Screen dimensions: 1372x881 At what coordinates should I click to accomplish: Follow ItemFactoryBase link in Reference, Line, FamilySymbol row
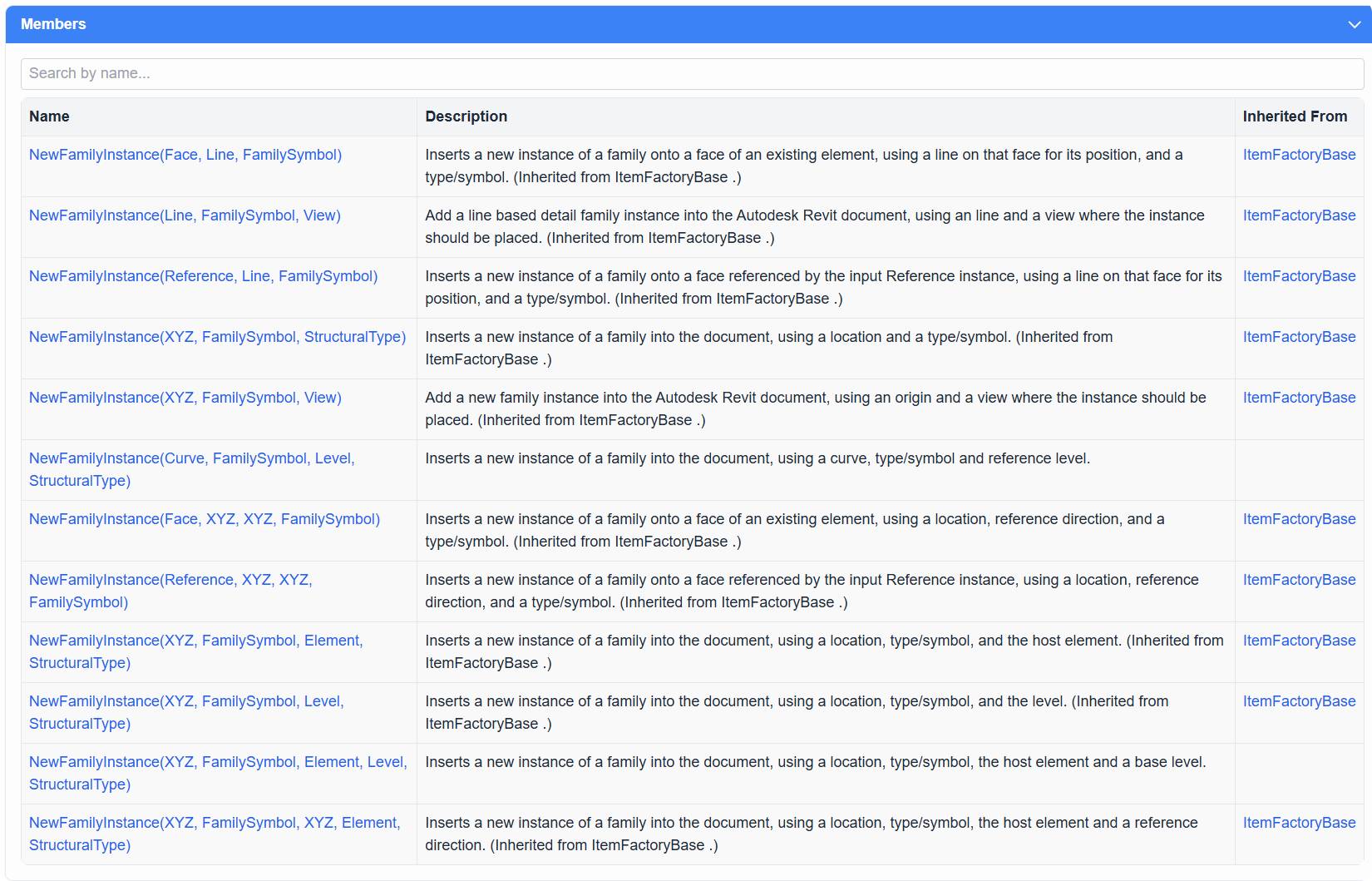(x=1299, y=276)
